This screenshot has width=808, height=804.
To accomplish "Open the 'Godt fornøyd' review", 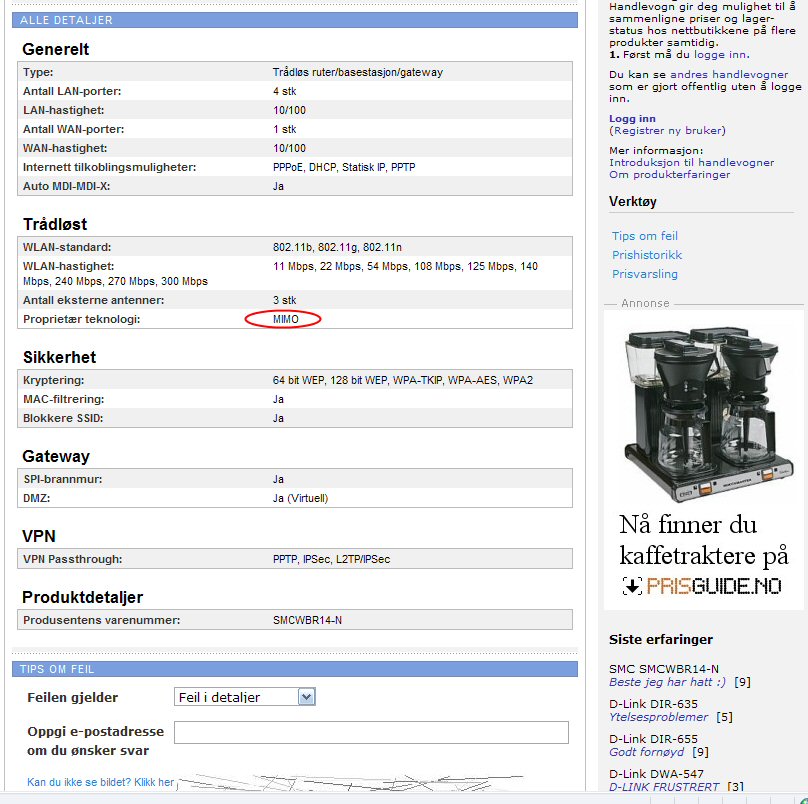I will click(646, 752).
